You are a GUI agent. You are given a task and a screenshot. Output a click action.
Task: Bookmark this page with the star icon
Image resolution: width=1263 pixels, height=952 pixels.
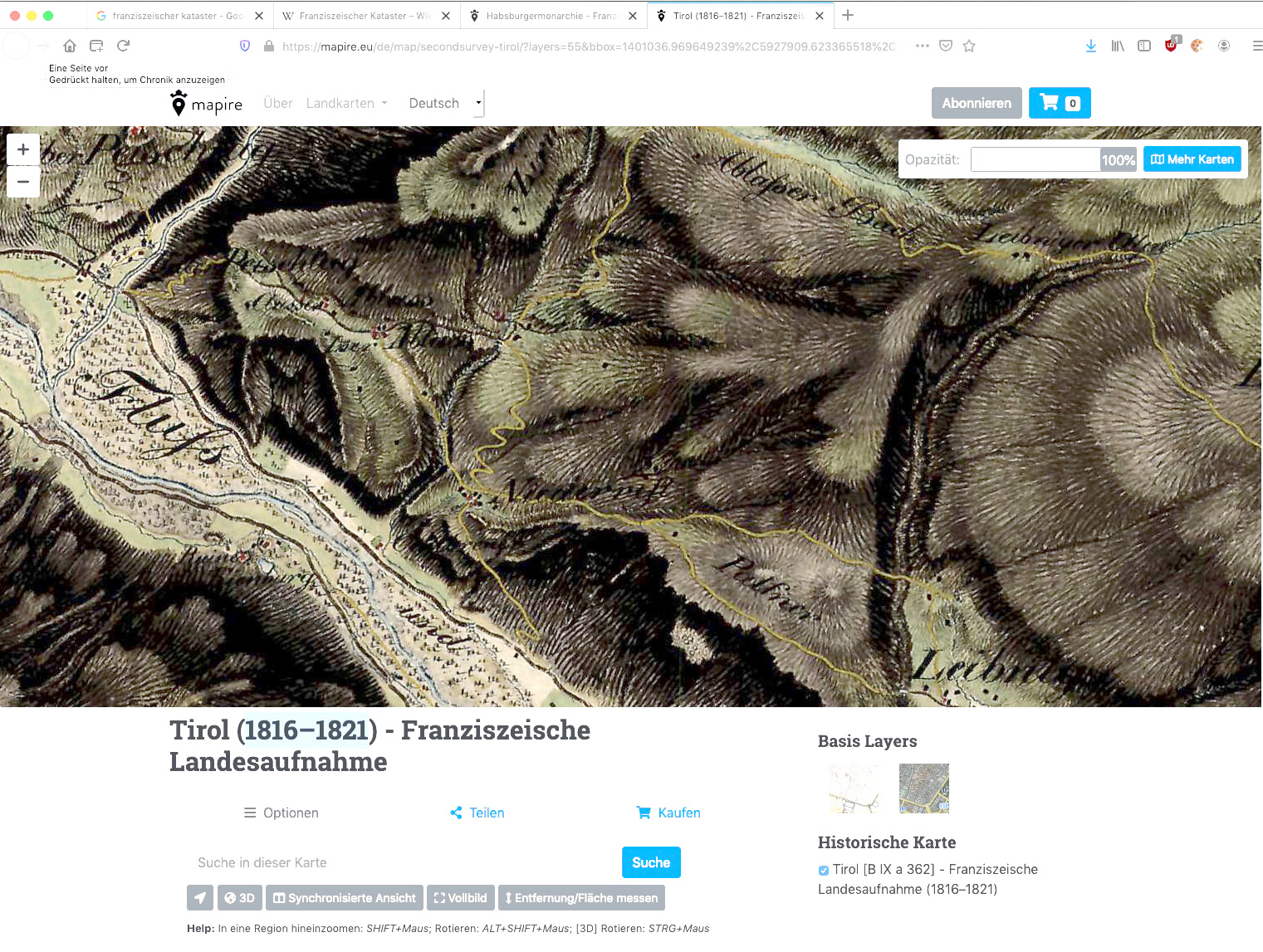pos(969,46)
